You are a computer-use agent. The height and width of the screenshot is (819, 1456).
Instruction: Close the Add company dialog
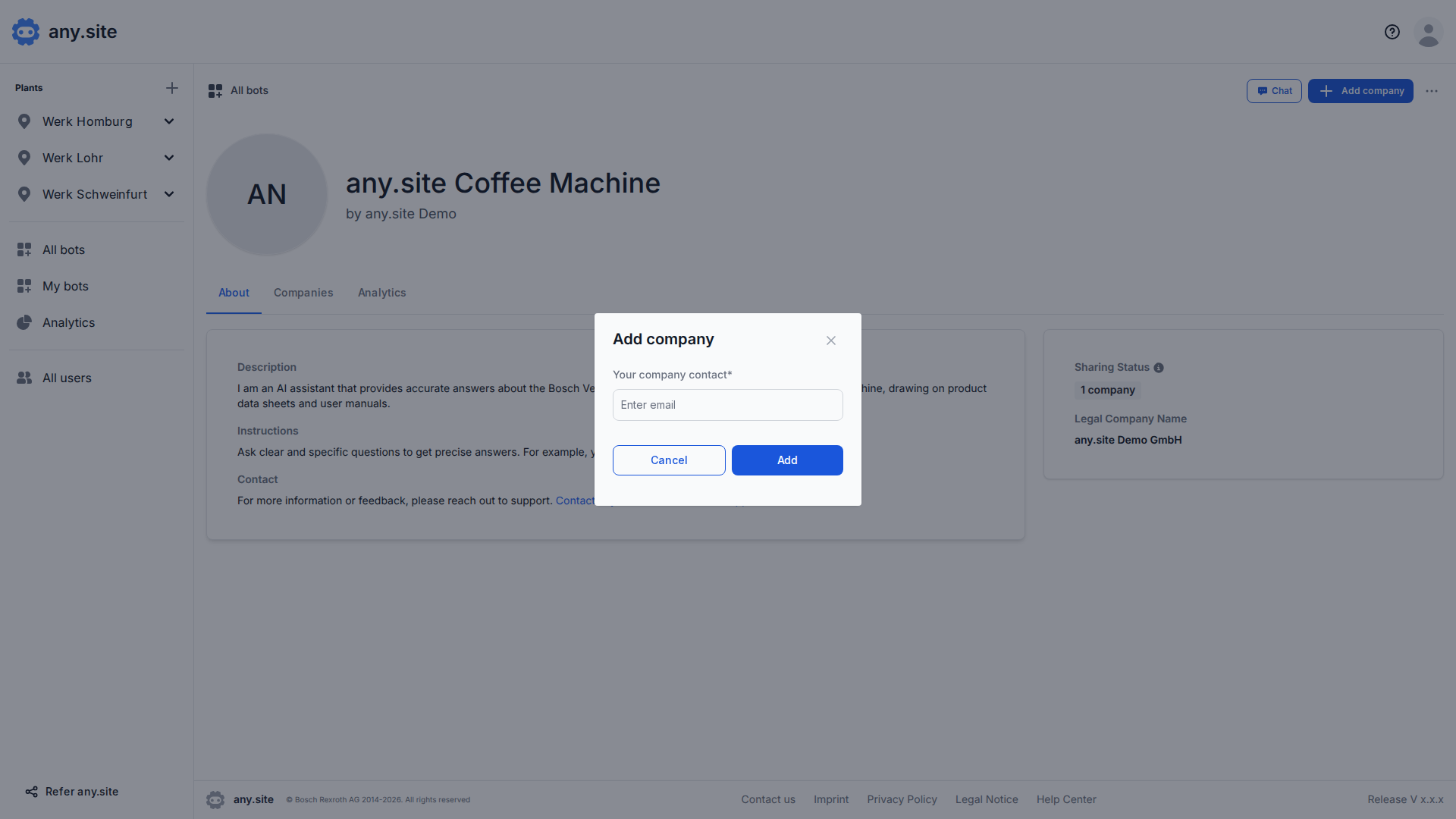tap(831, 340)
